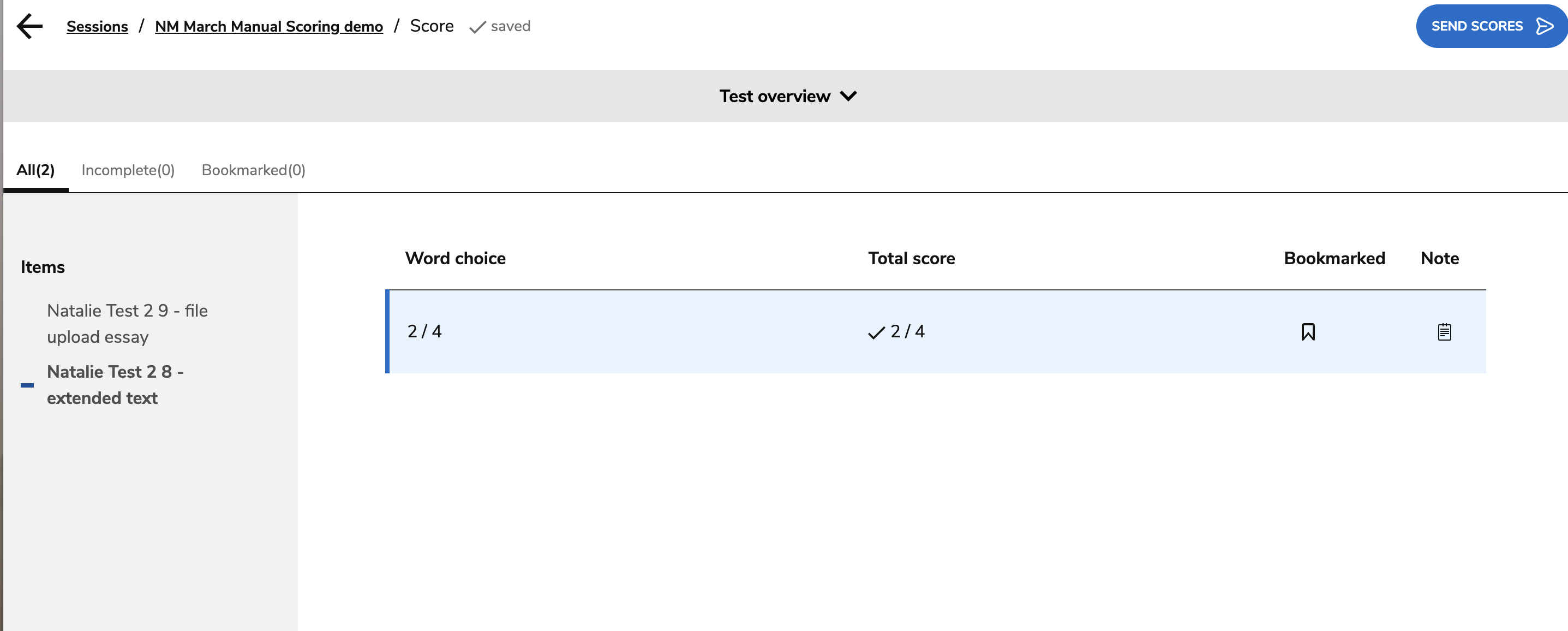Open the Sessions breadcrumb link
1568x631 pixels.
(98, 26)
